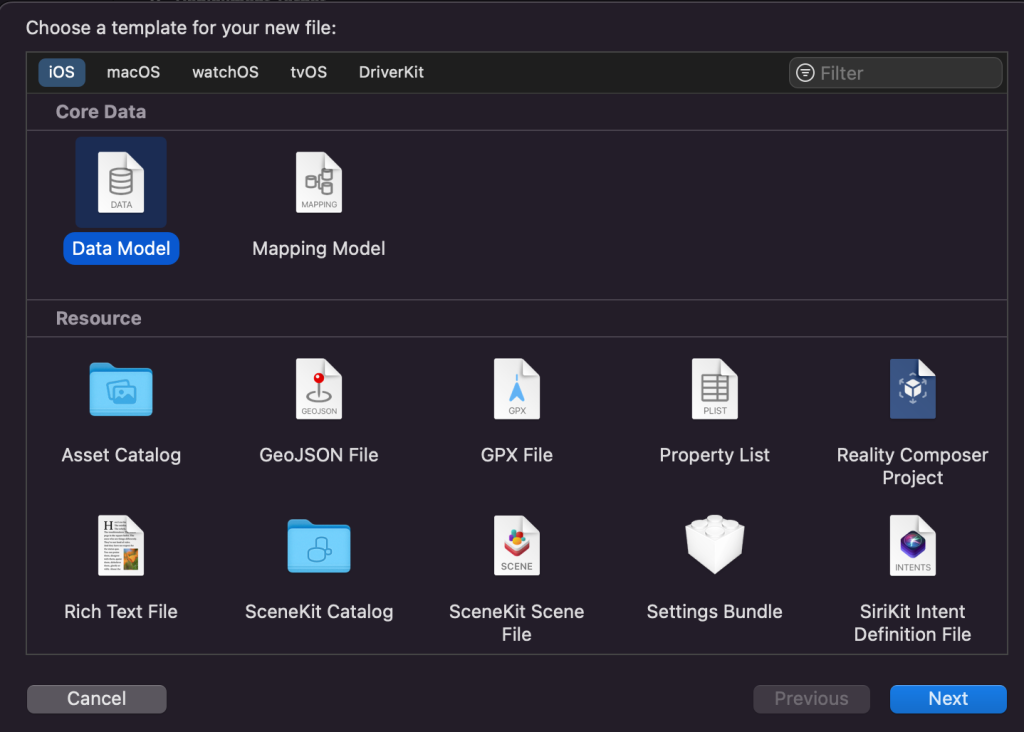Switch to the tvOS tab
The height and width of the screenshot is (732, 1024).
click(308, 72)
